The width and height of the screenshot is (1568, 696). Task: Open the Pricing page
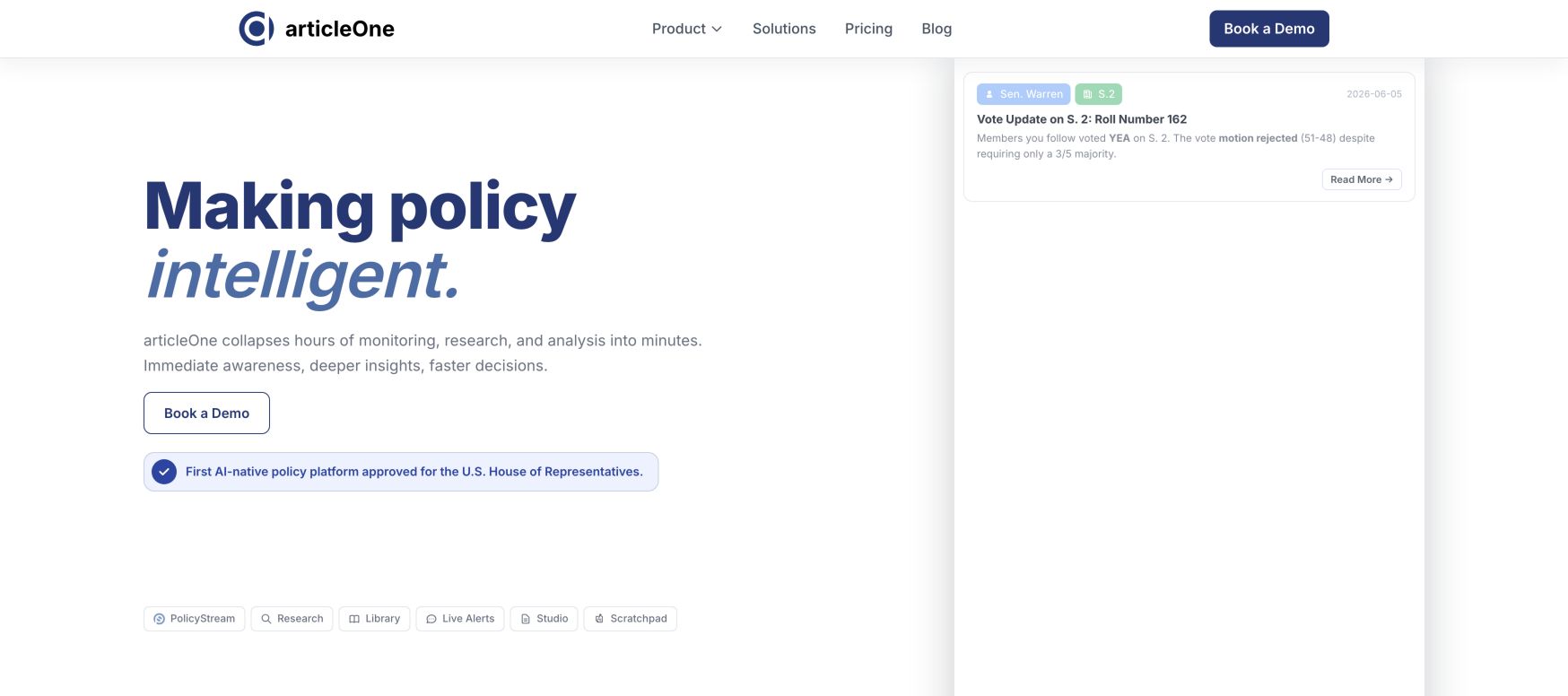pyautogui.click(x=868, y=29)
